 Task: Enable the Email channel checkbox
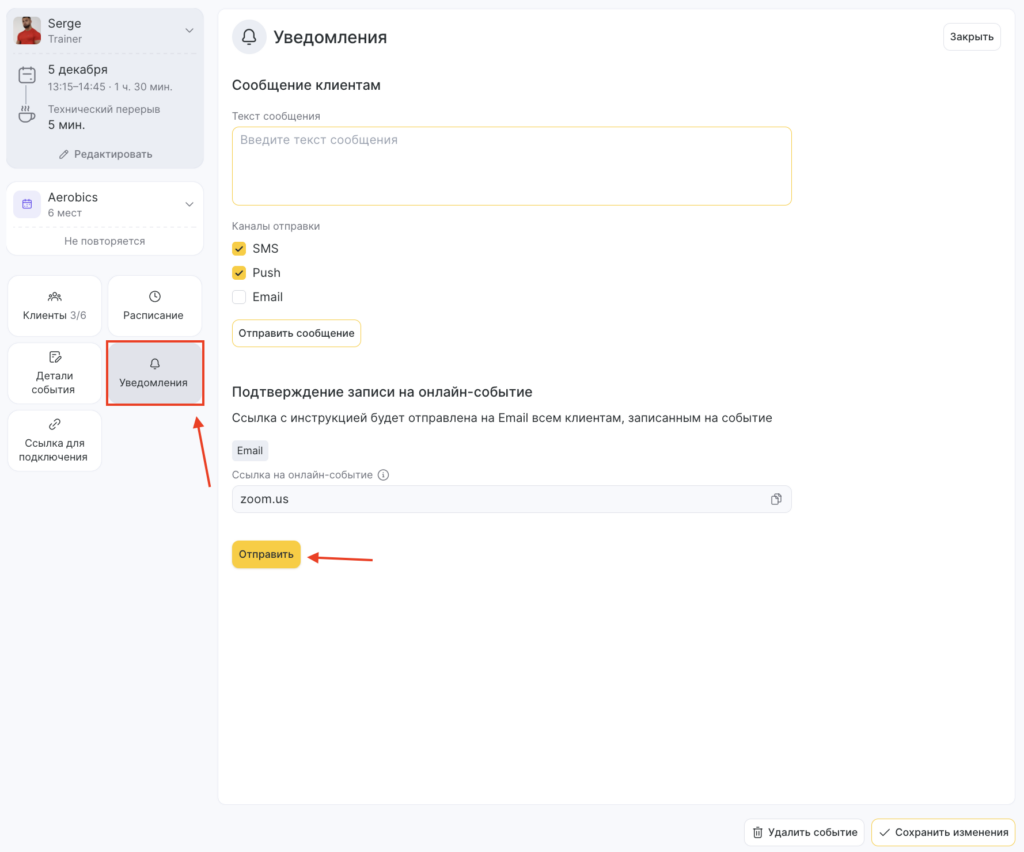point(239,296)
